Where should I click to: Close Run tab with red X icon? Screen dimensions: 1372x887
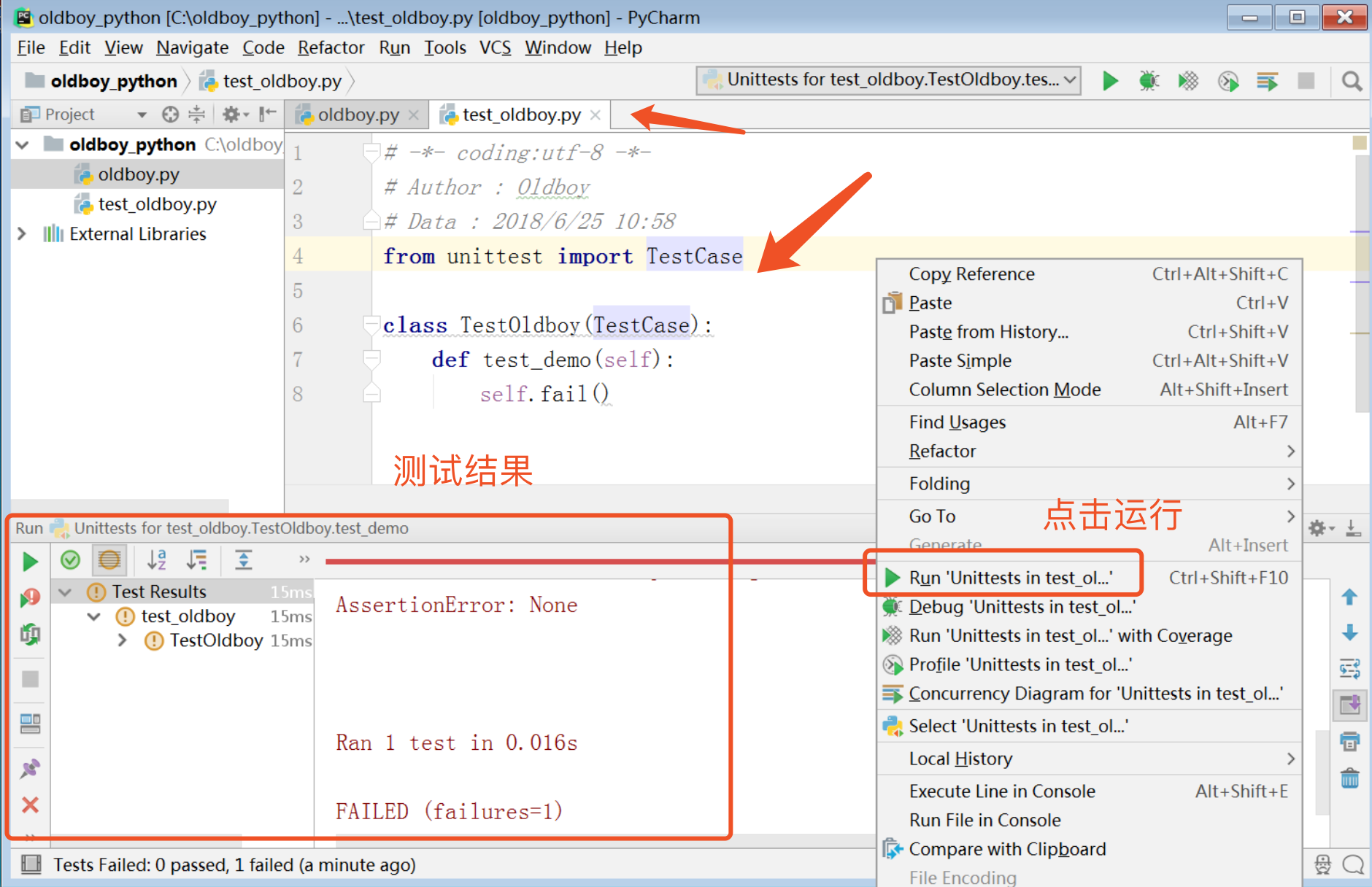(x=30, y=805)
